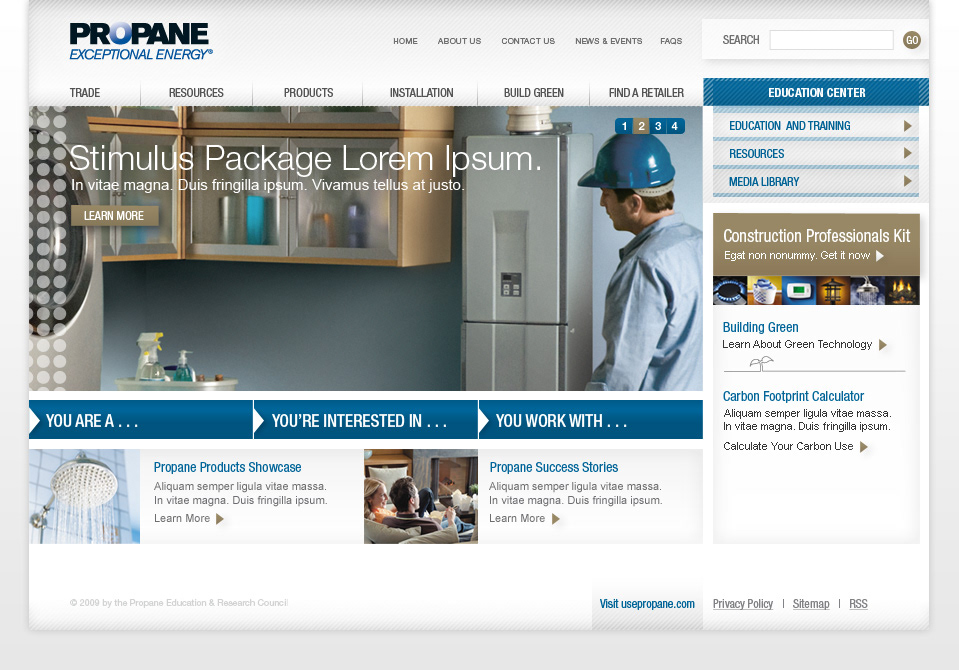959x670 pixels.
Task: Click the gas burner flame thumbnail
Action: 730,290
